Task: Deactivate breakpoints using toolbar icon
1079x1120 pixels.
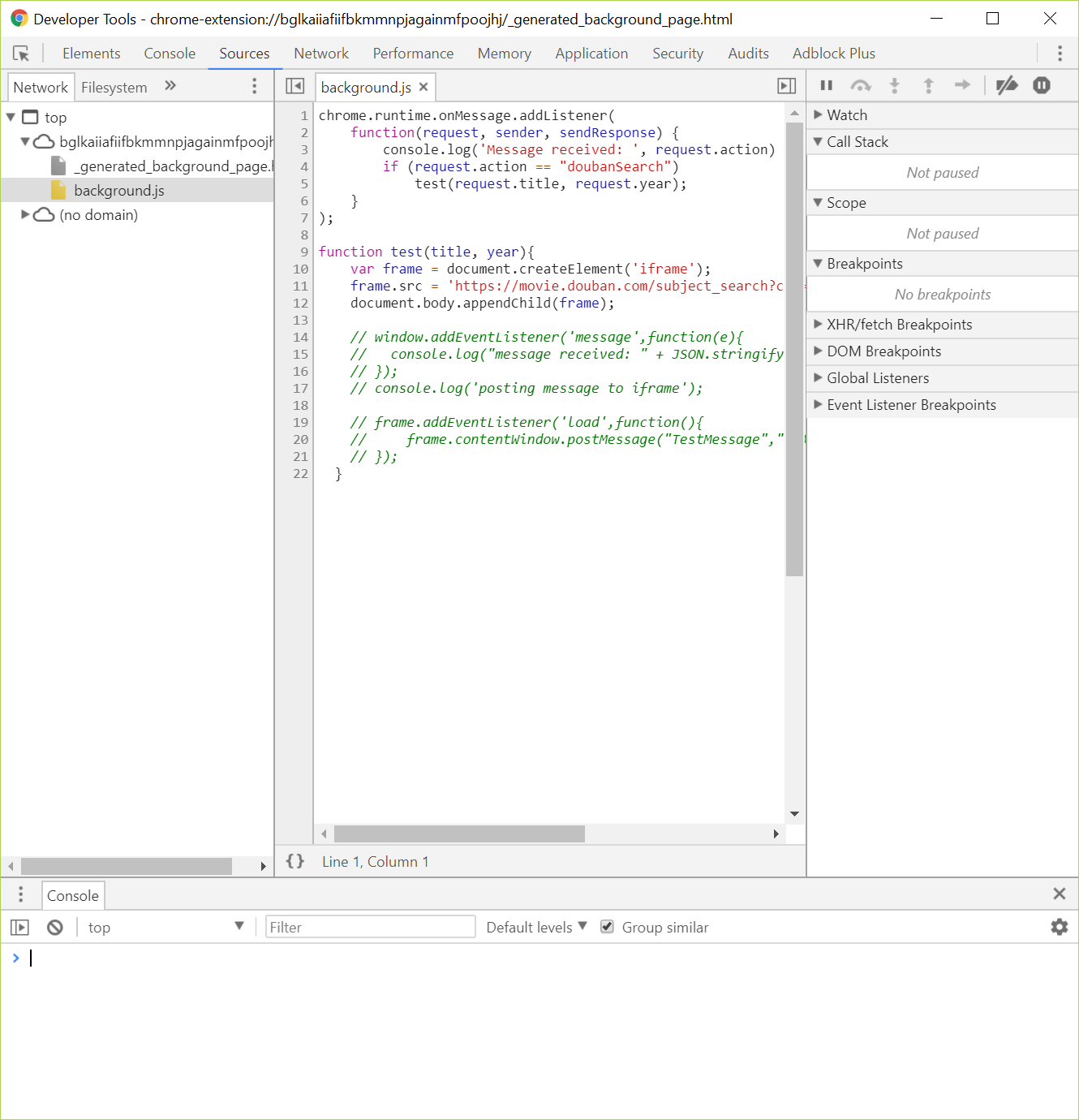Action: [1007, 85]
